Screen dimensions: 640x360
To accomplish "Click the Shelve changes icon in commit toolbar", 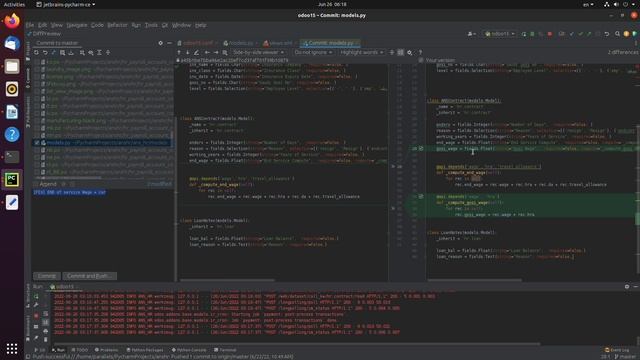I will (71, 53).
